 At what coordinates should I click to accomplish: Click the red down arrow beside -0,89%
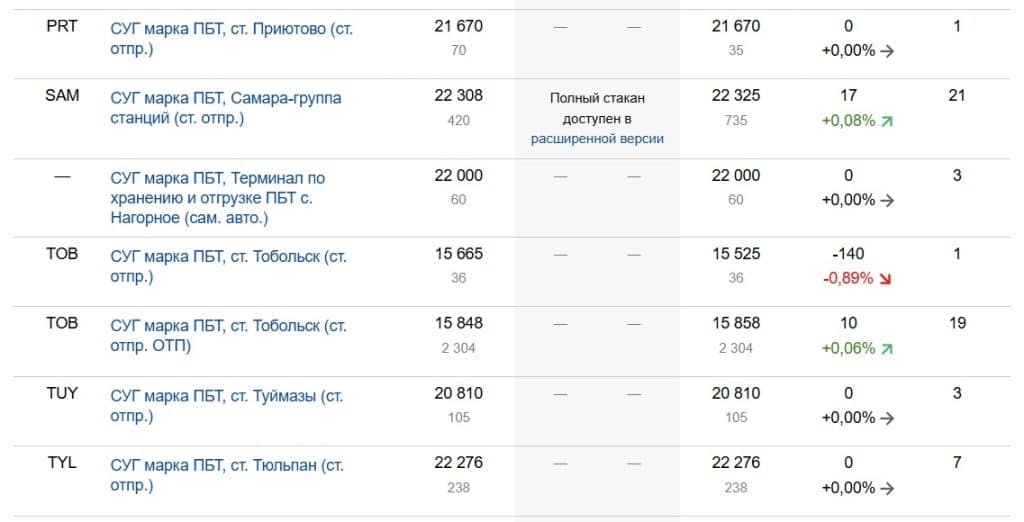tap(885, 278)
